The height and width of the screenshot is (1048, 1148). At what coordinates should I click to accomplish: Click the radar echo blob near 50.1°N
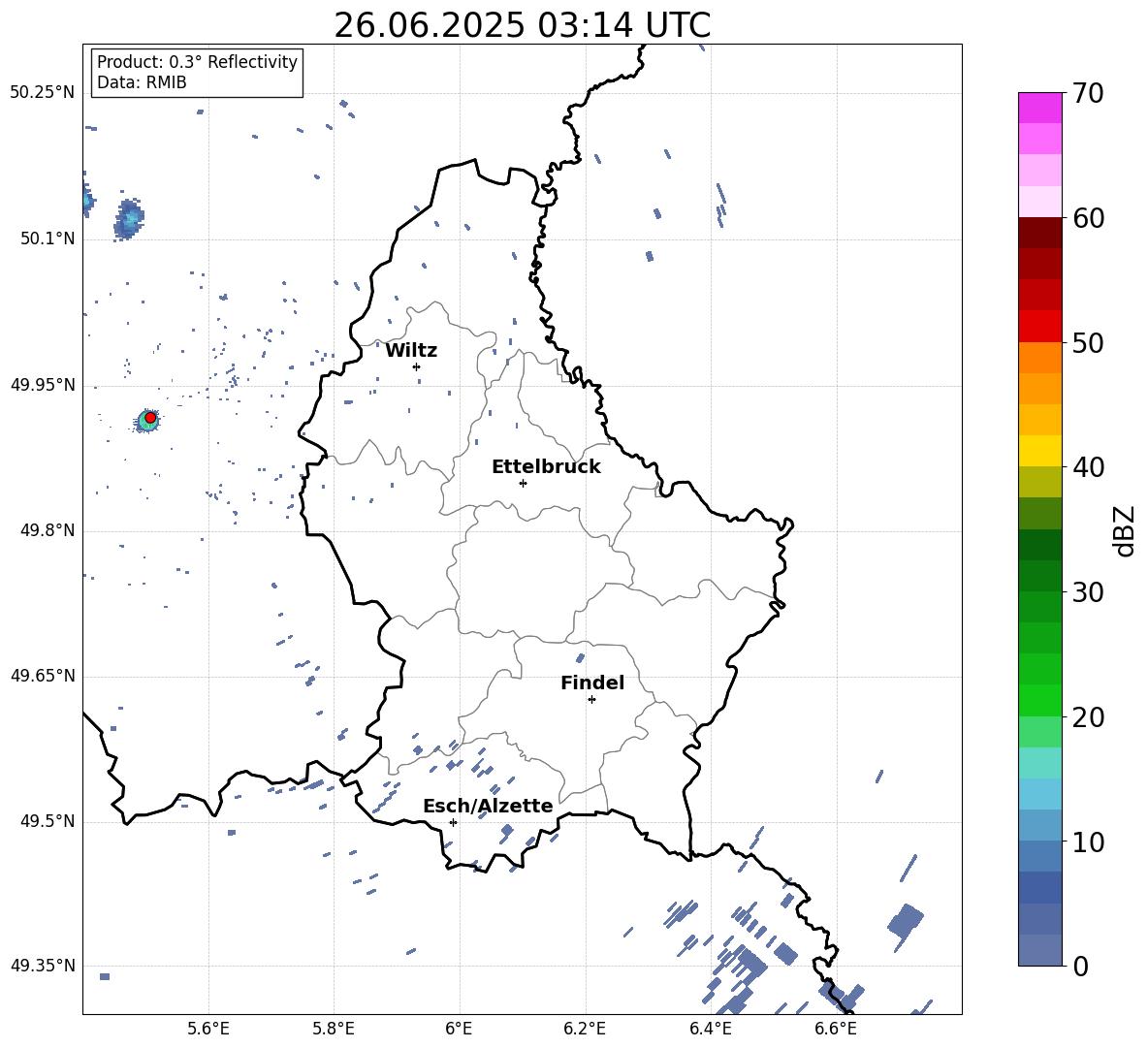click(x=129, y=219)
